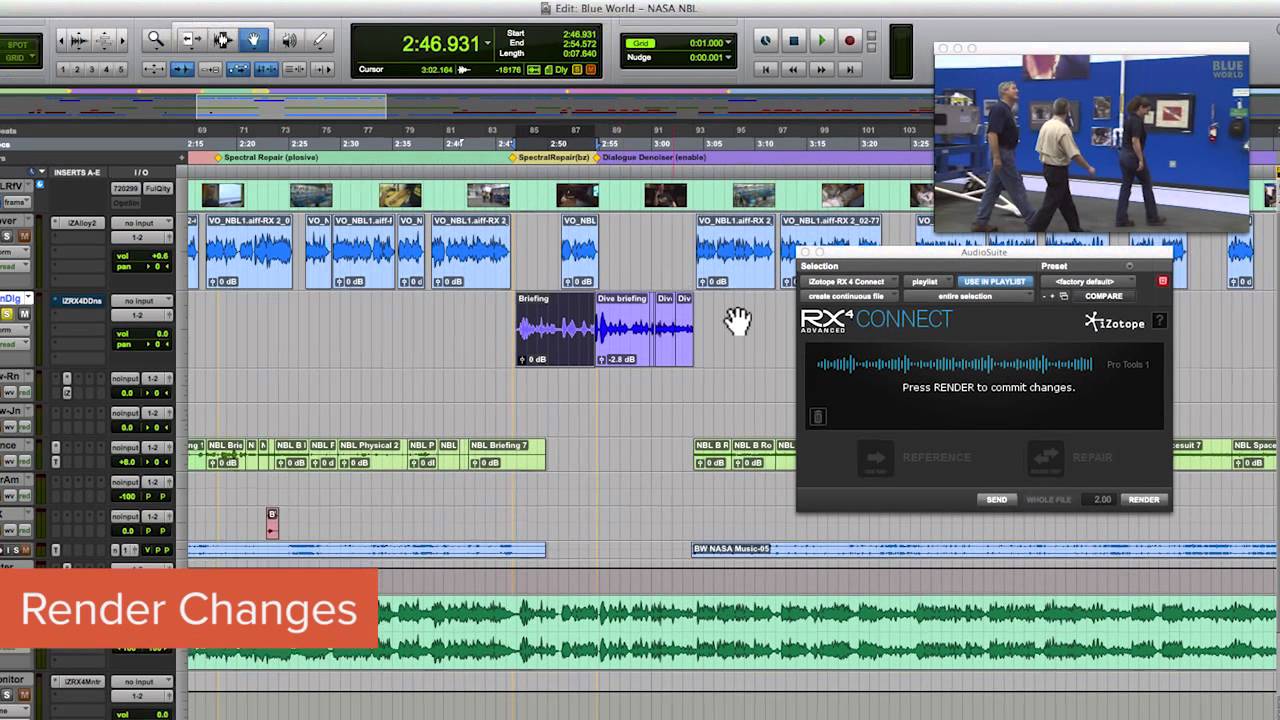Open the Nudge value dropdown
1280x720 pixels.
pyautogui.click(x=728, y=57)
